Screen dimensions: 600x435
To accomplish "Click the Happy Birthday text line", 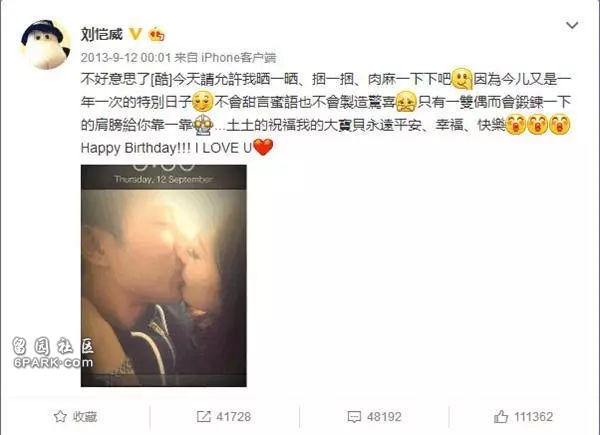I will (x=166, y=148).
